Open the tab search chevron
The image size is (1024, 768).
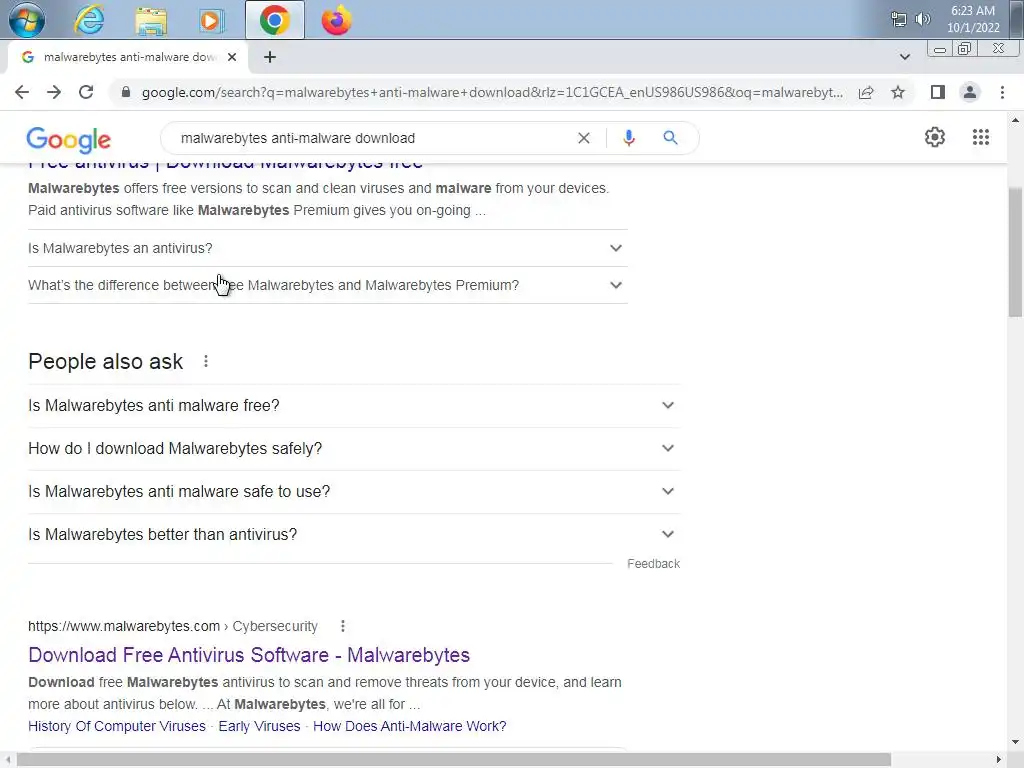[904, 57]
